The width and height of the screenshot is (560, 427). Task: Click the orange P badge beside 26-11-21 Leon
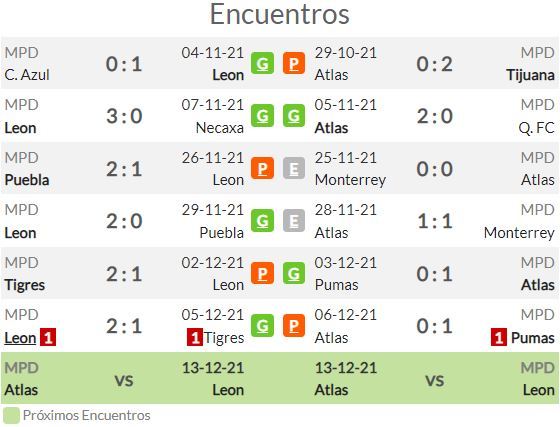coord(262,168)
